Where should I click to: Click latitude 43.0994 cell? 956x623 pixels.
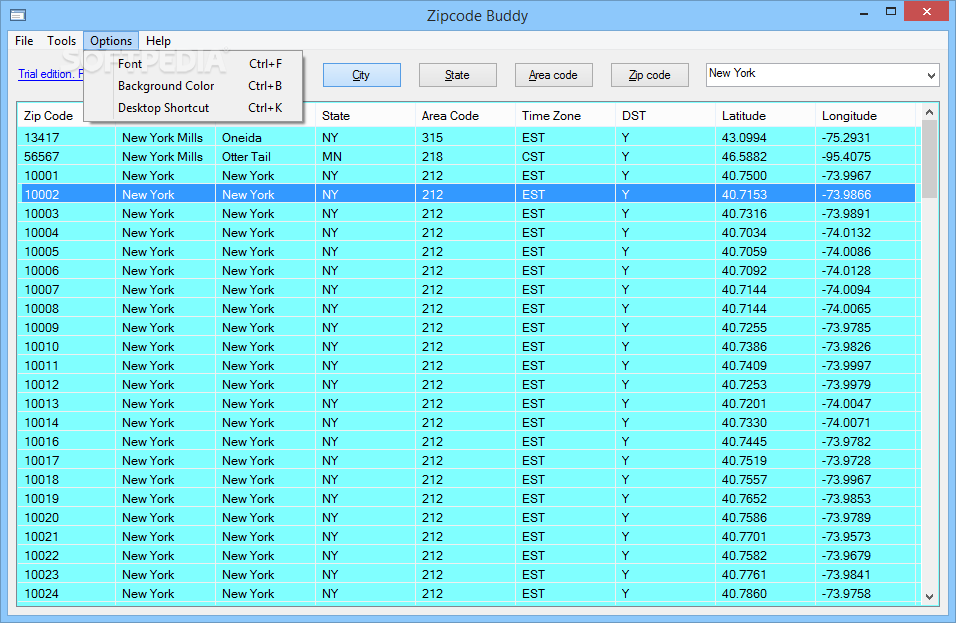point(765,138)
